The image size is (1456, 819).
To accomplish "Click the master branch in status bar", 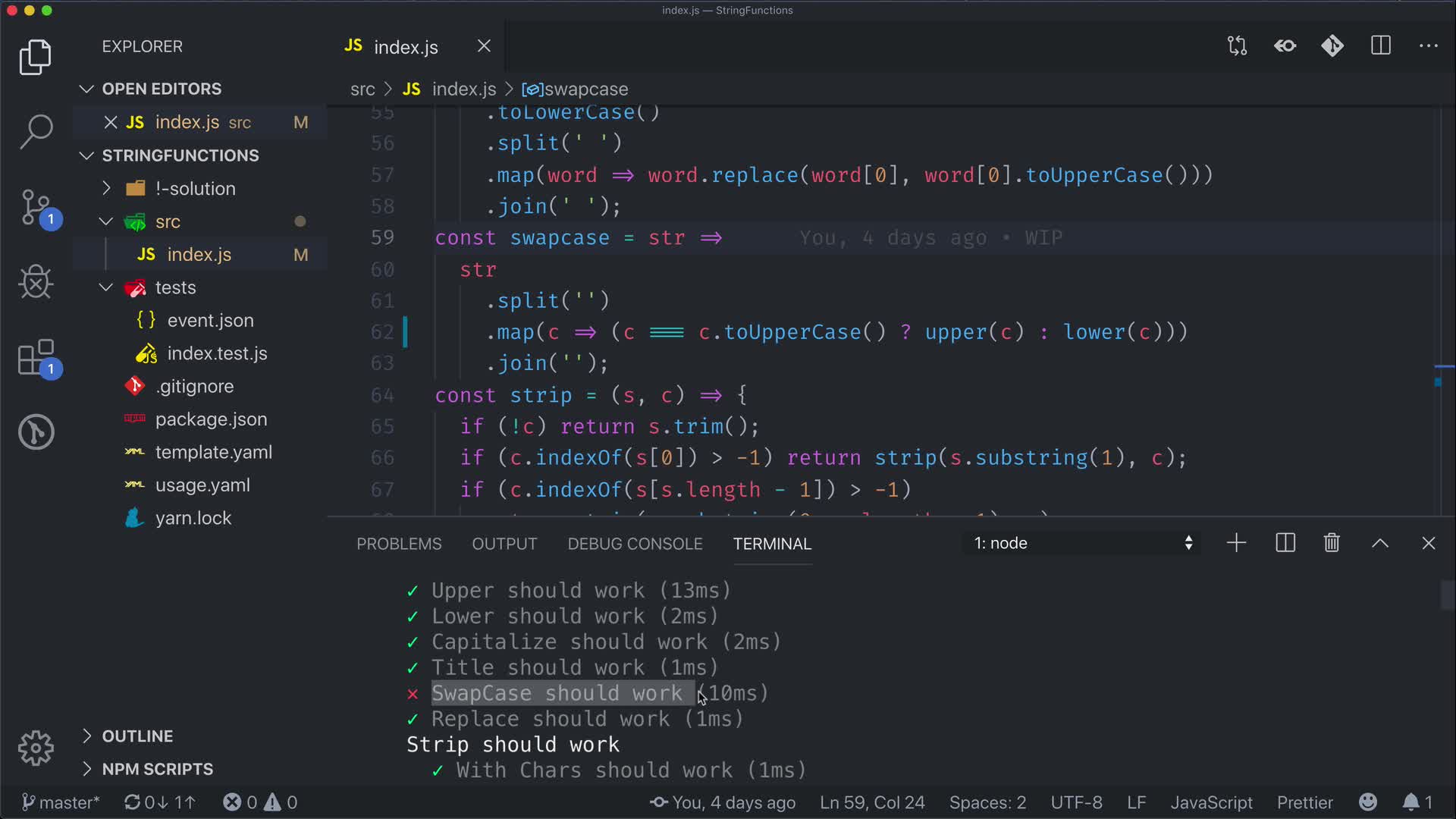I will pos(61,802).
